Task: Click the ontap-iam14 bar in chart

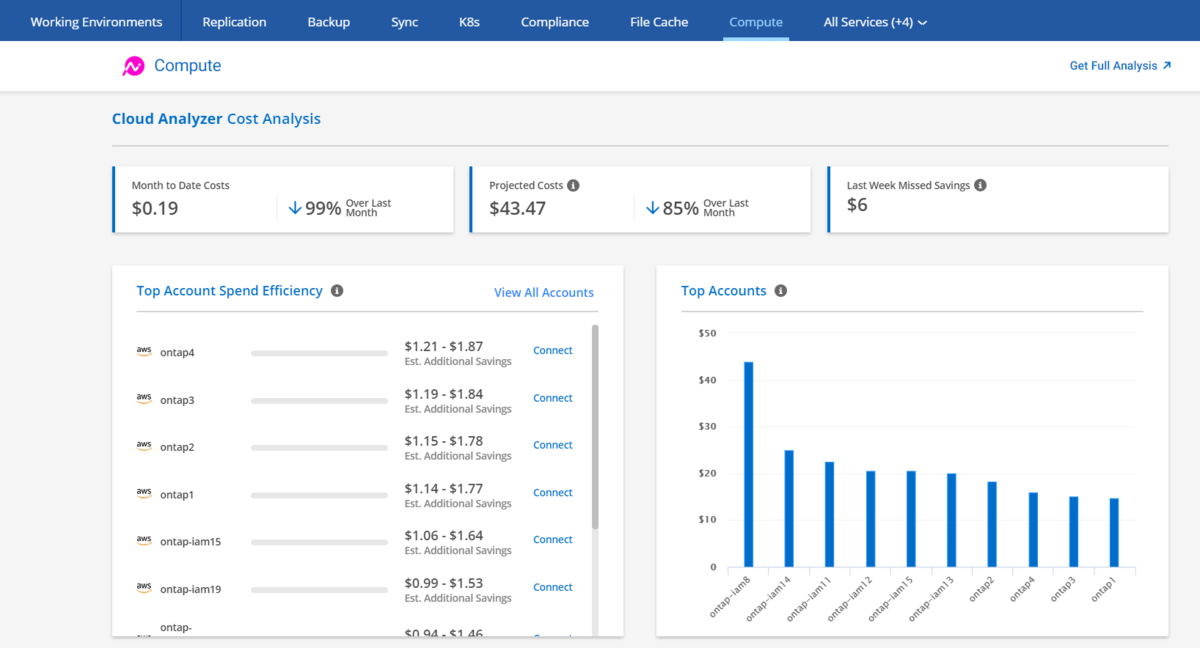Action: tap(789, 509)
